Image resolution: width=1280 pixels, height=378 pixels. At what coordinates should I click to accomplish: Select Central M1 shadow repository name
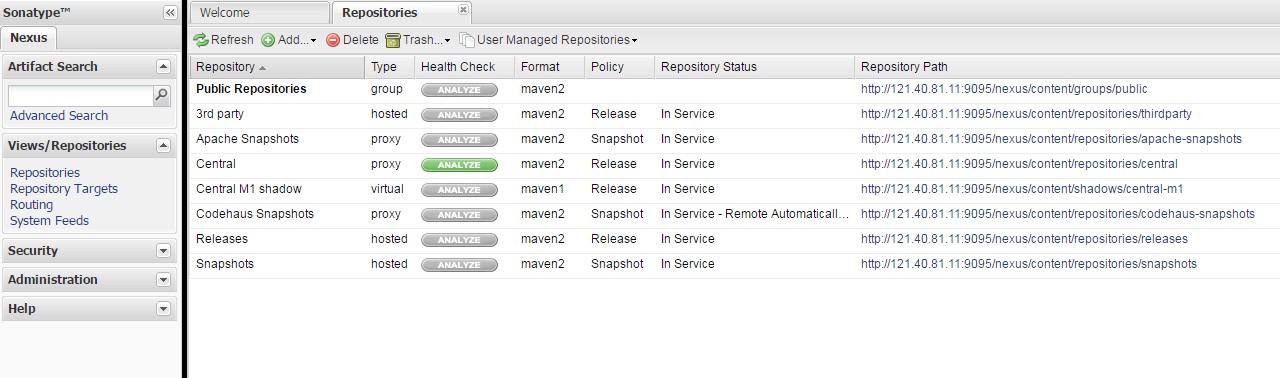pyautogui.click(x=249, y=189)
